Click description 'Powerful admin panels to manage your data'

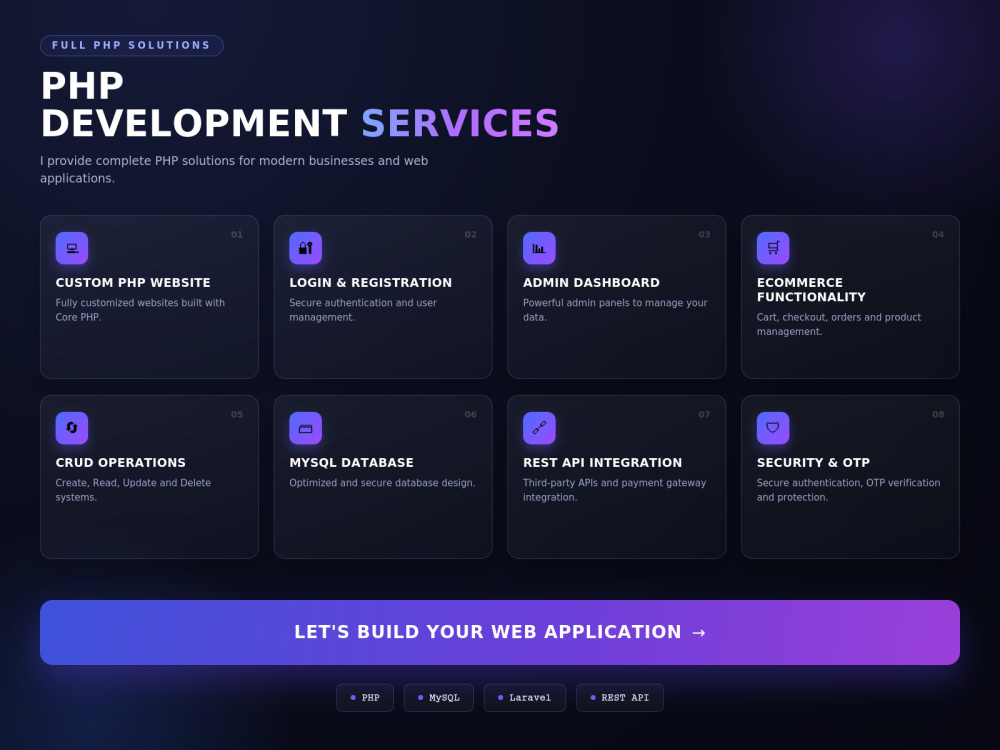point(615,310)
